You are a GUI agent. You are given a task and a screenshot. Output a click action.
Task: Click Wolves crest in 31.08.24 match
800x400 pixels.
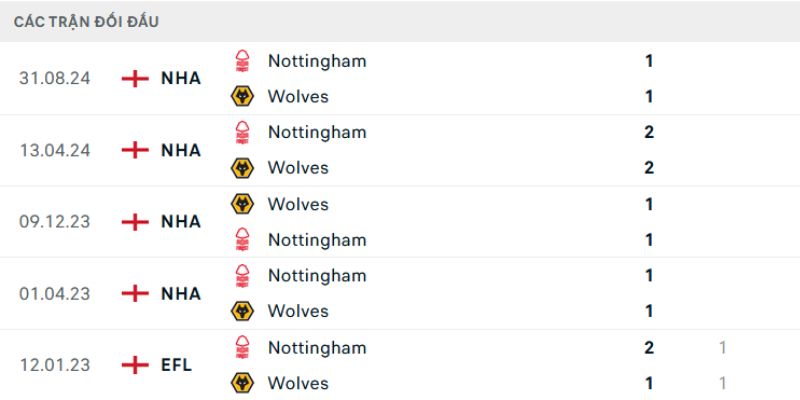point(241,97)
